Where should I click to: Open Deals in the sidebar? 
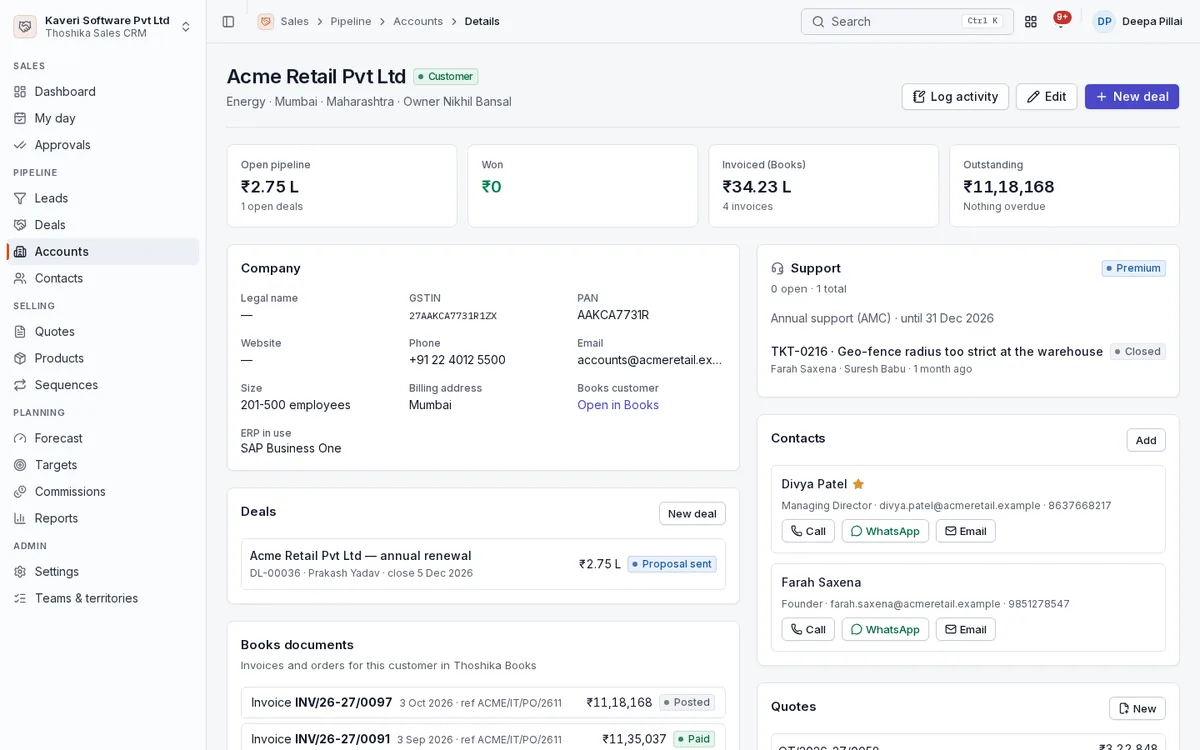click(103, 225)
